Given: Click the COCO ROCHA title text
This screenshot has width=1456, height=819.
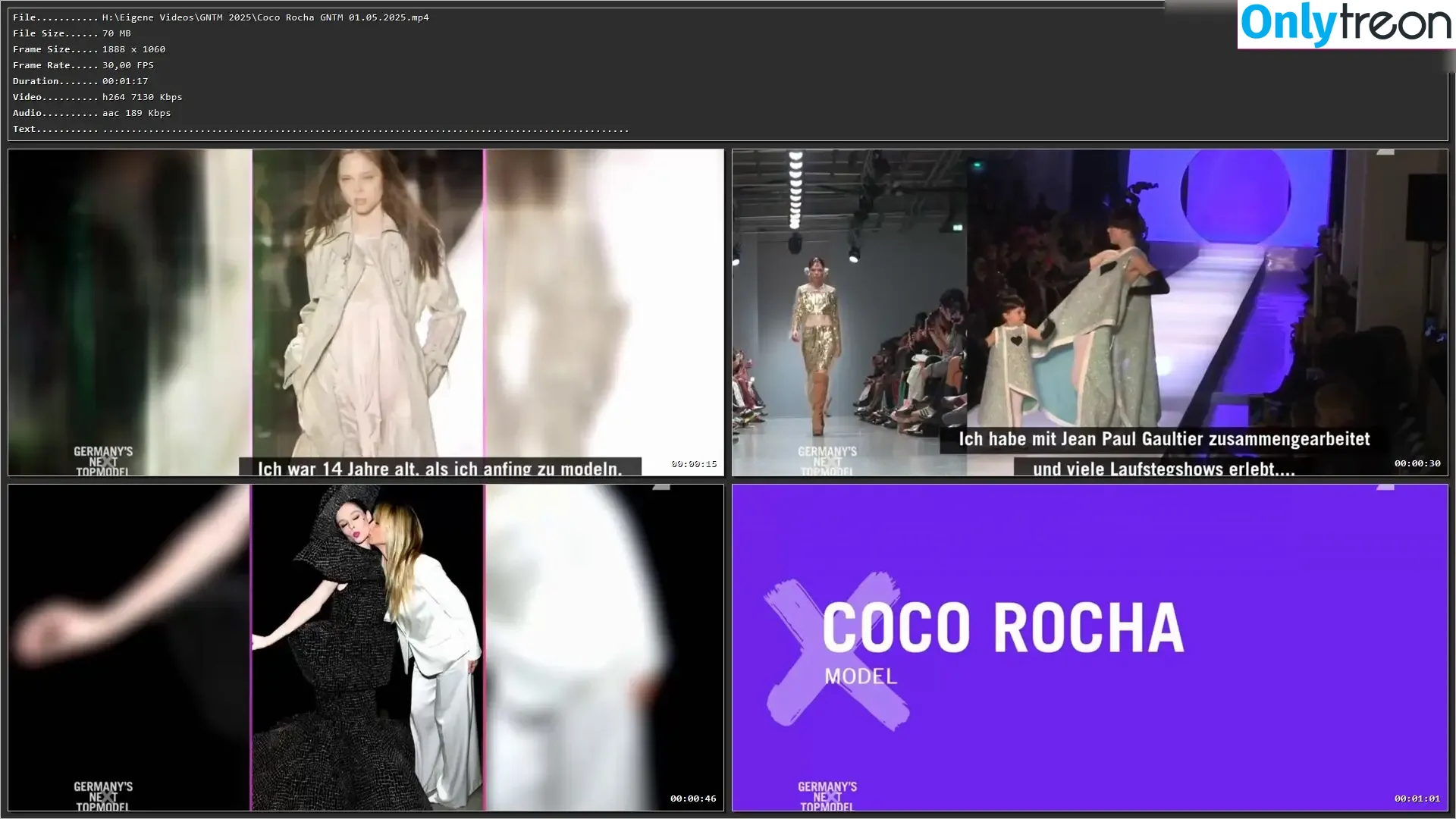Looking at the screenshot, I should coord(1003,628).
